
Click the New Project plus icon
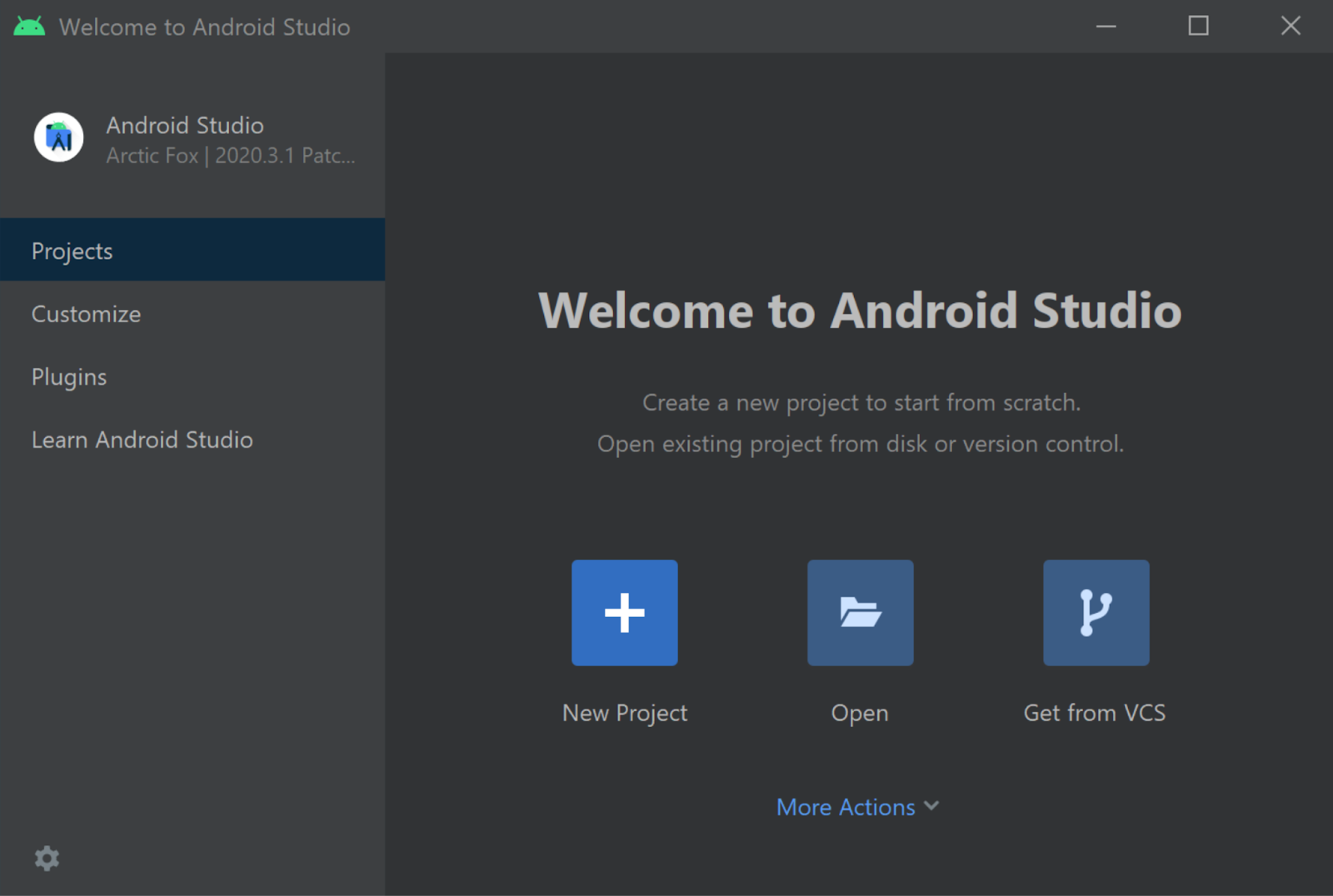[x=625, y=613]
